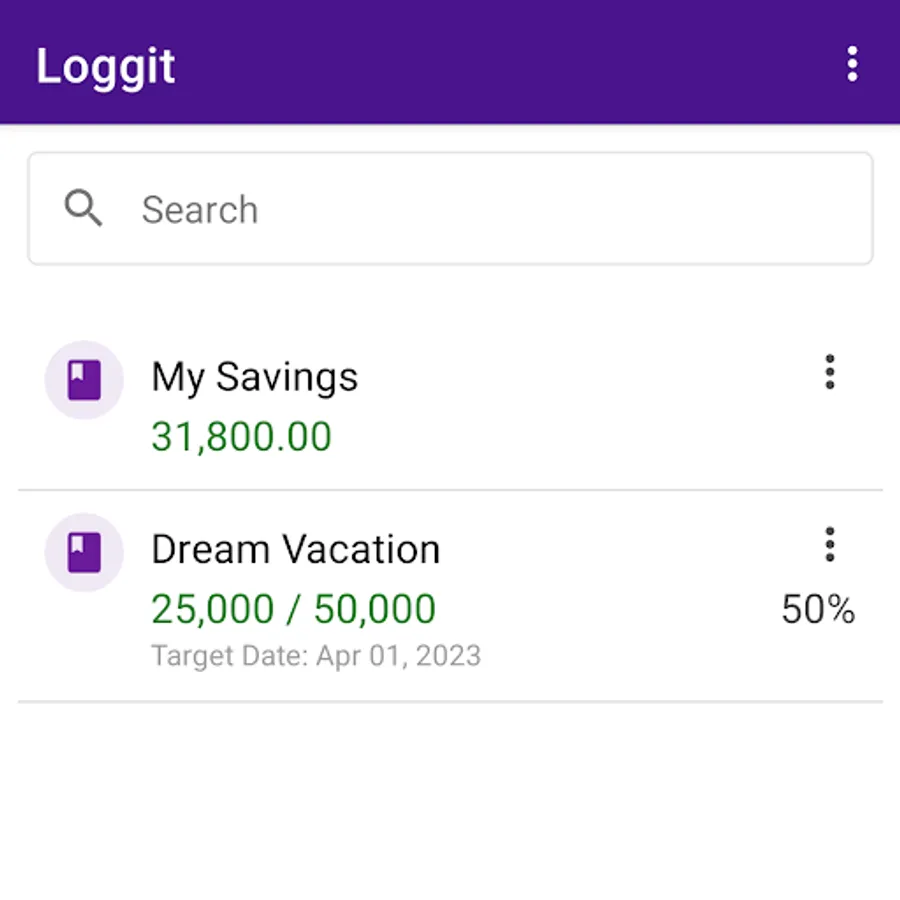Click the 50,000 goal target amount
The width and height of the screenshot is (900, 900).
click(x=375, y=609)
